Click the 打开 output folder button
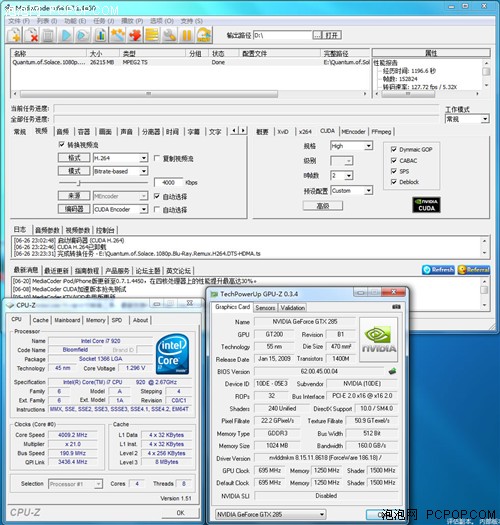 click(x=332, y=35)
